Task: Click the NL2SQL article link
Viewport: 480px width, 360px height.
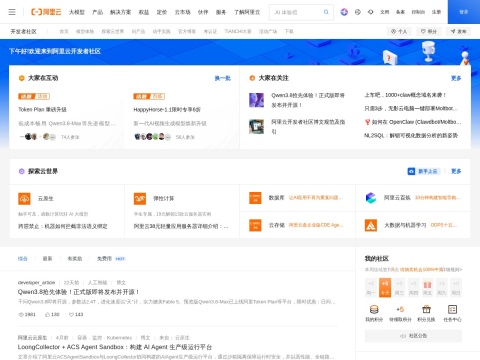Action: tap(411, 135)
